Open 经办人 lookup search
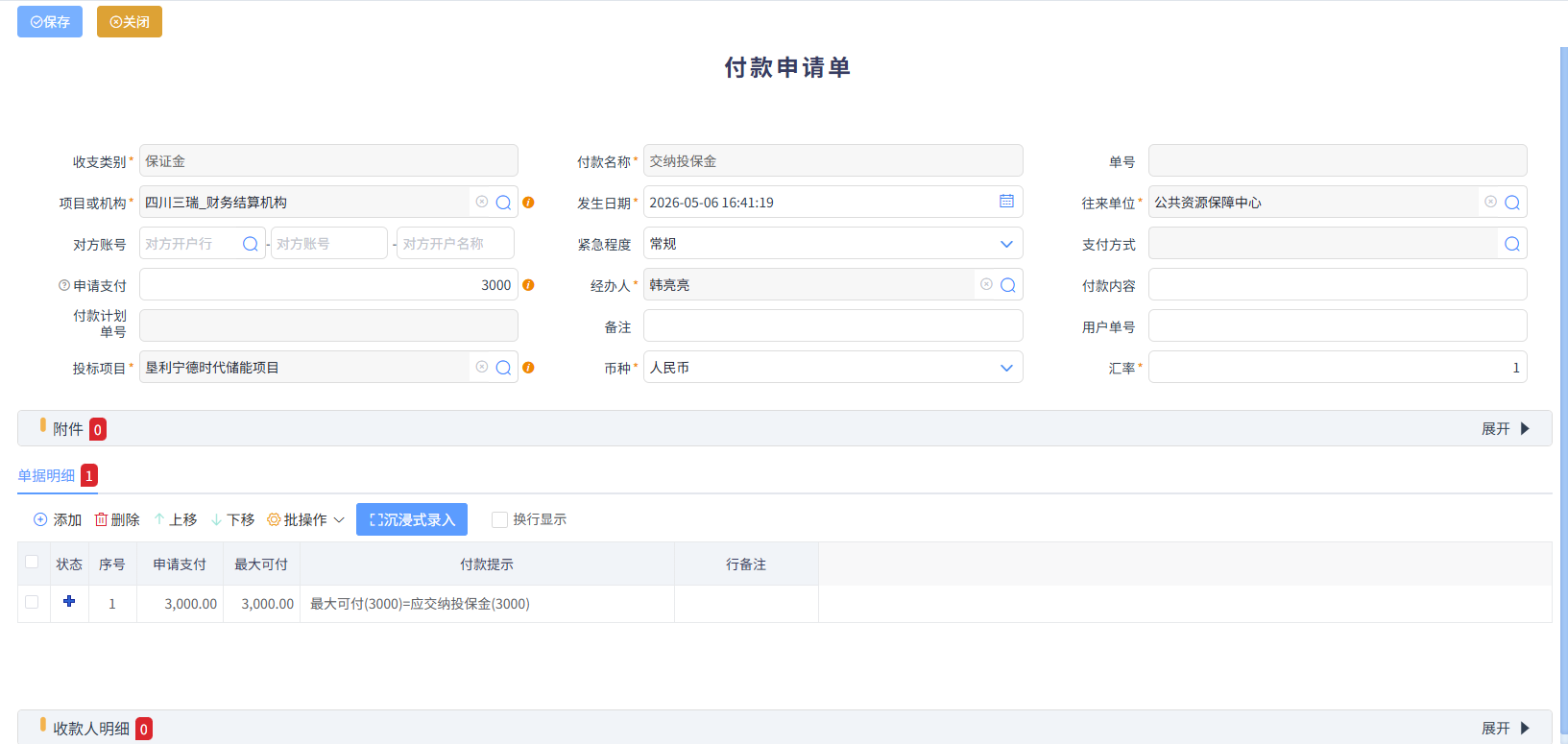 click(1008, 285)
